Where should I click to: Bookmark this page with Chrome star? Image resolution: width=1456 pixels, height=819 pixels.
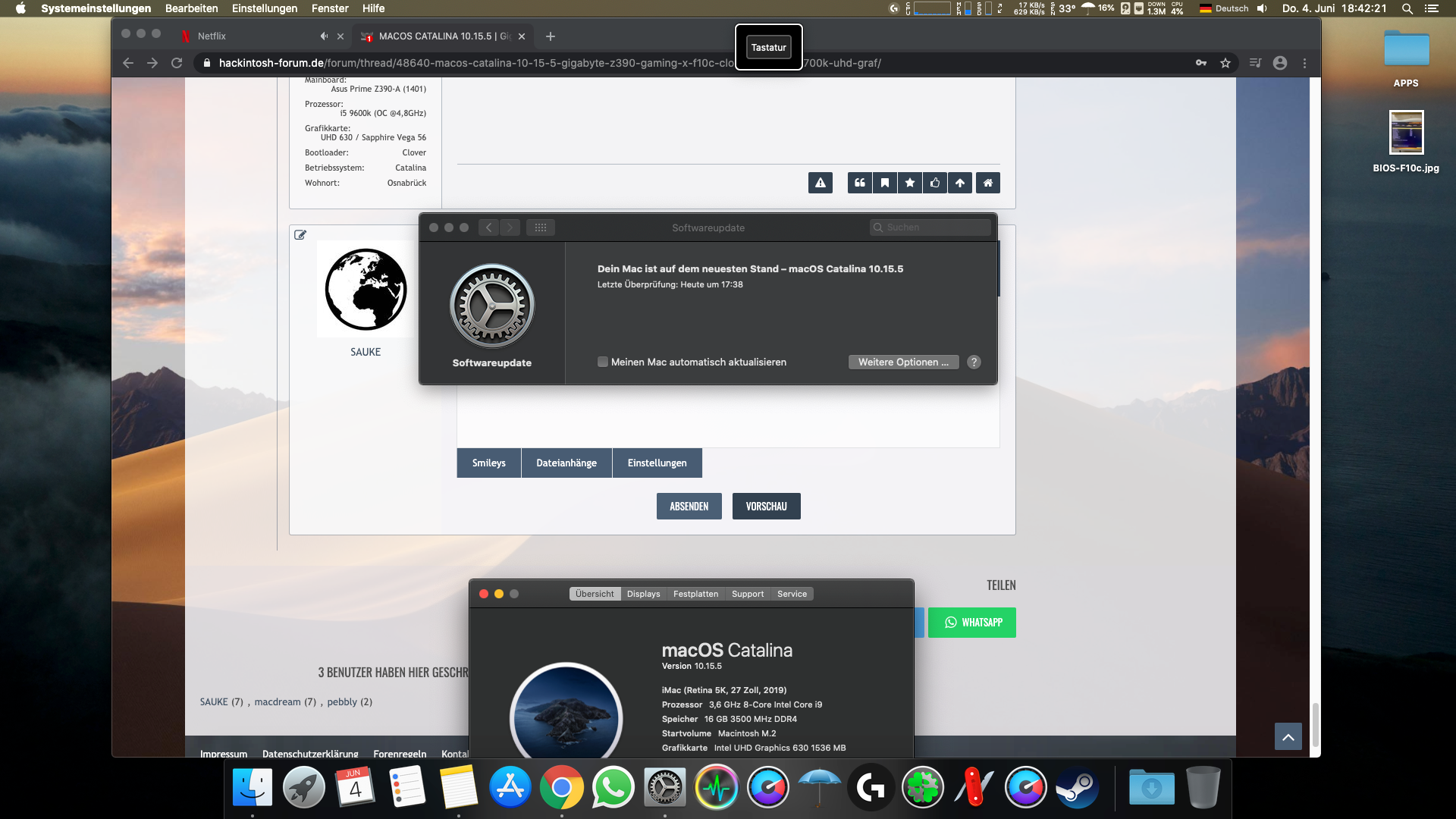[x=1225, y=63]
